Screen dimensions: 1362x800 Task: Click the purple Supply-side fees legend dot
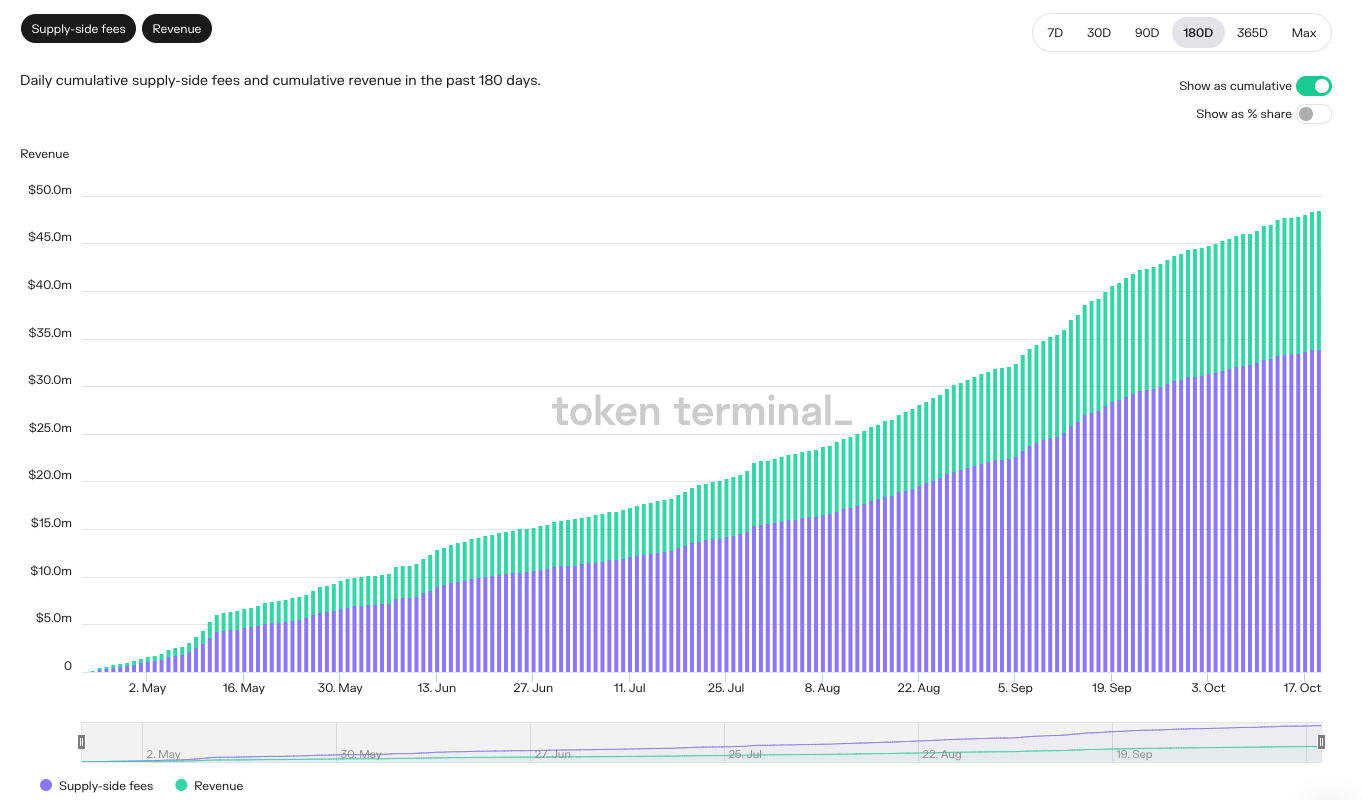pyautogui.click(x=46, y=786)
